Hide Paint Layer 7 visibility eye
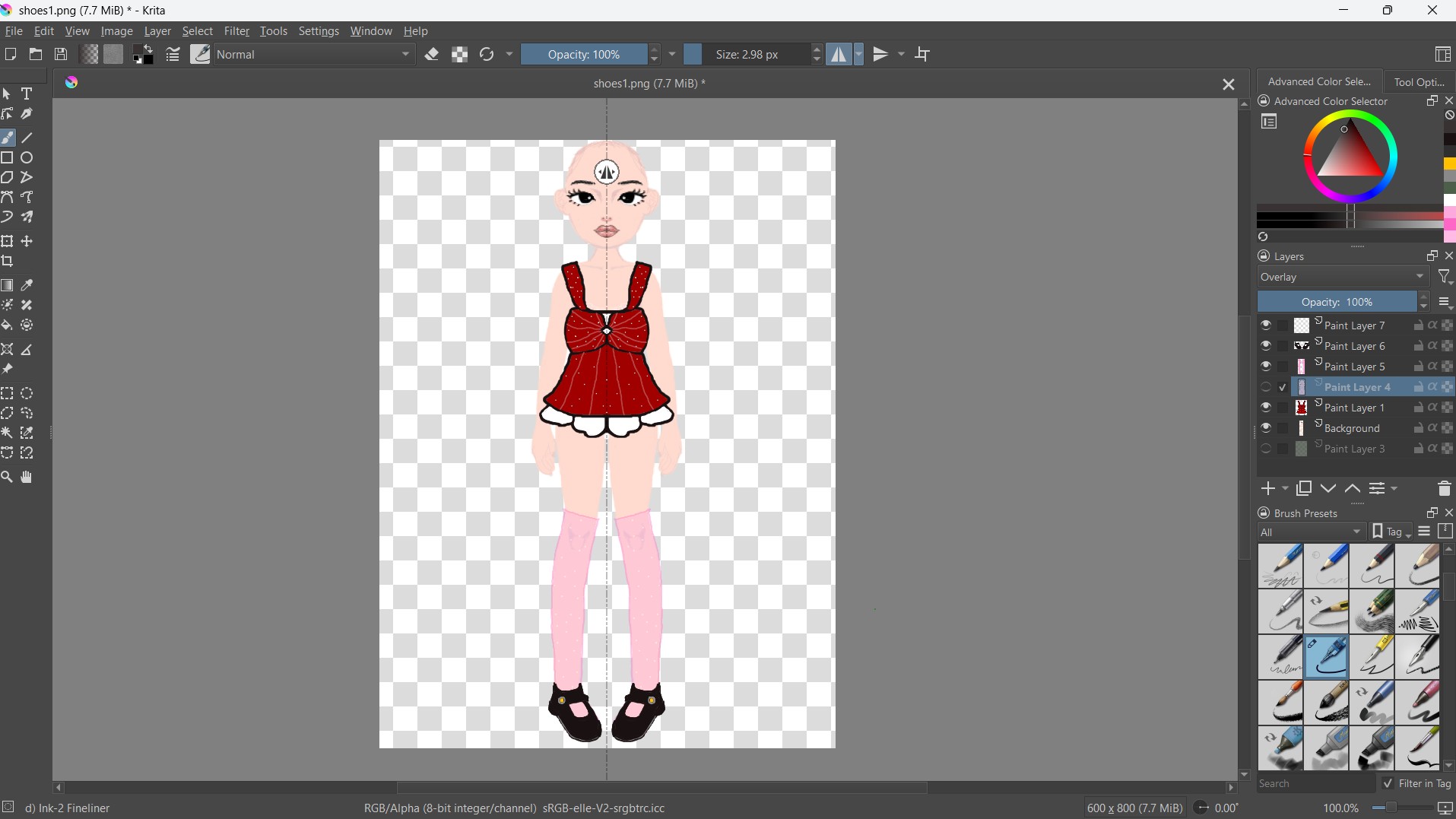The image size is (1456, 819). [1265, 325]
